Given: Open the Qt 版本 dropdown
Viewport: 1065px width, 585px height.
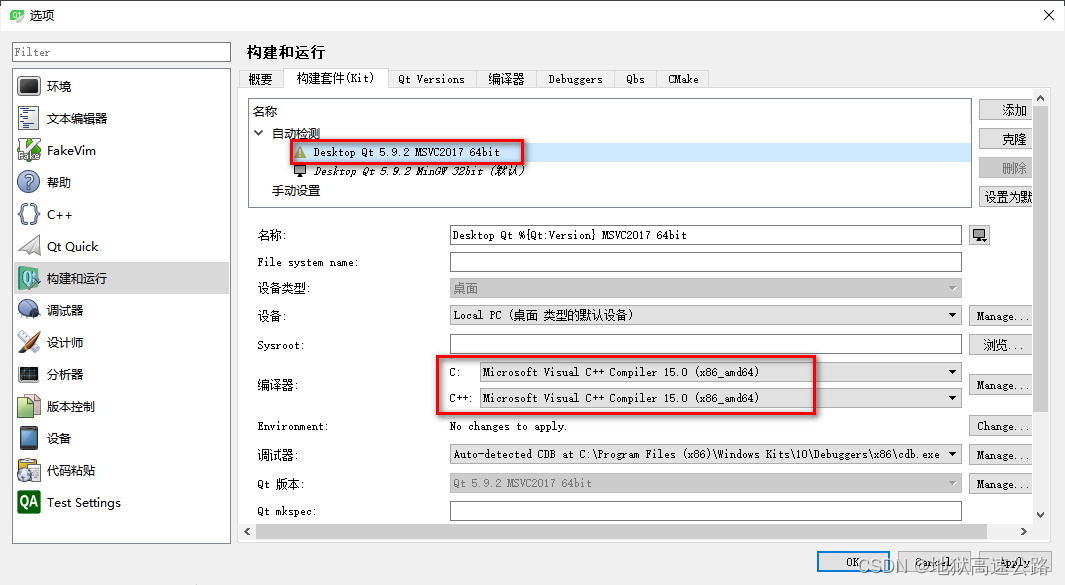Looking at the screenshot, I should pyautogui.click(x=706, y=483).
